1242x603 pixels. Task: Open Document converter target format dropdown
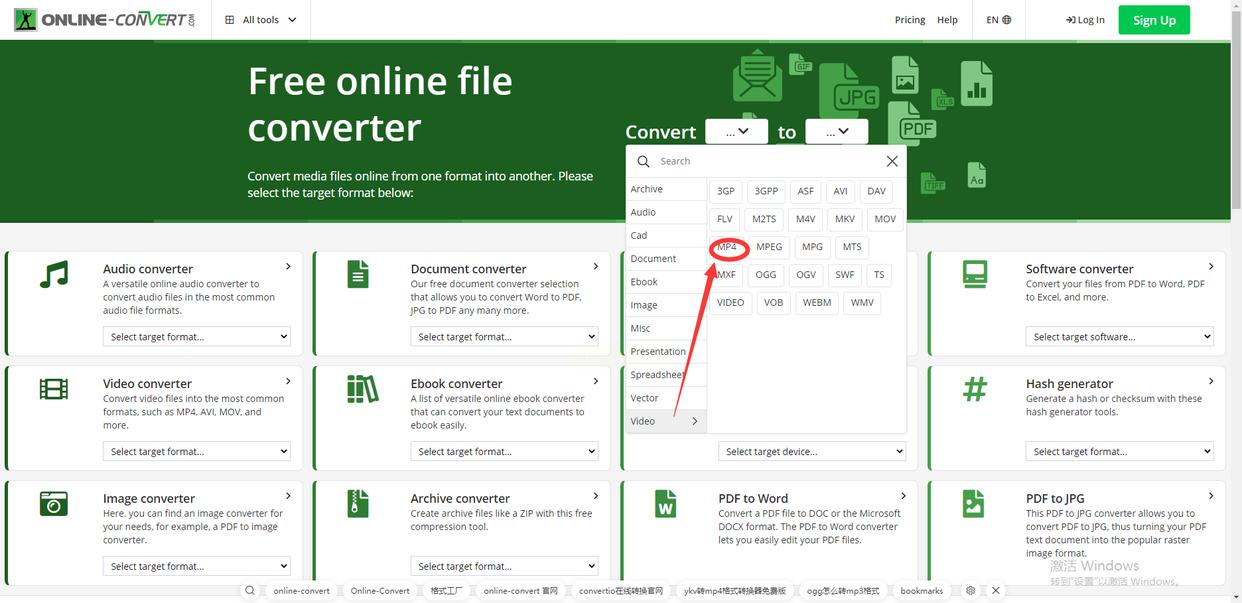point(504,337)
